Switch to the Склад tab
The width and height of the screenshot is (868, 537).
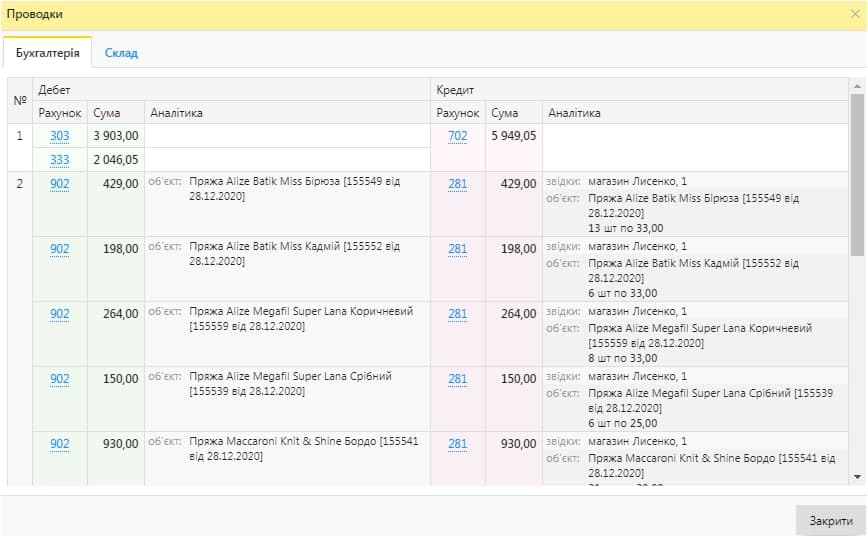coord(121,53)
